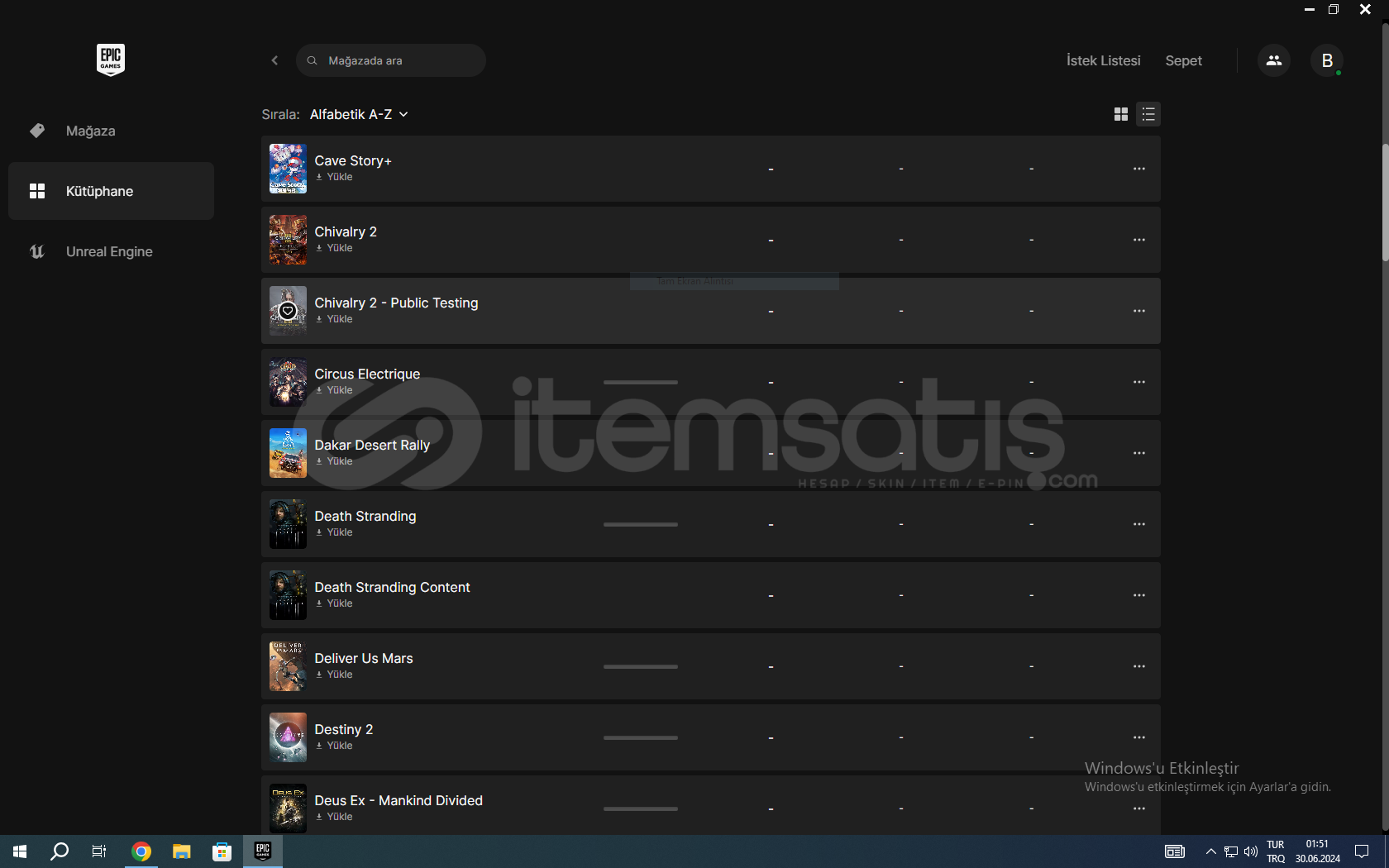Switch to grid view
The image size is (1389, 868).
[x=1121, y=114]
